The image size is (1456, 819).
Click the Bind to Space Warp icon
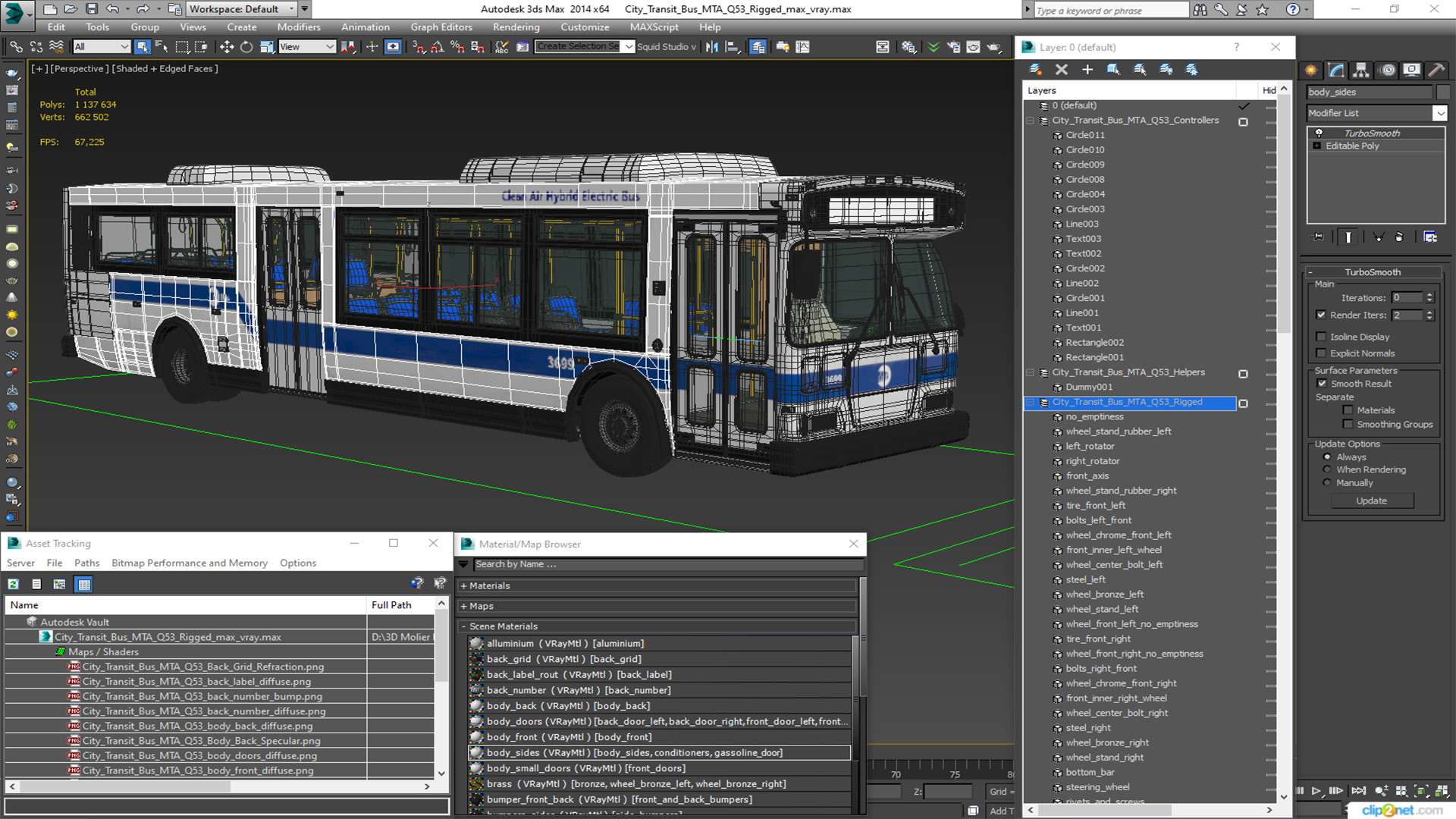56,47
